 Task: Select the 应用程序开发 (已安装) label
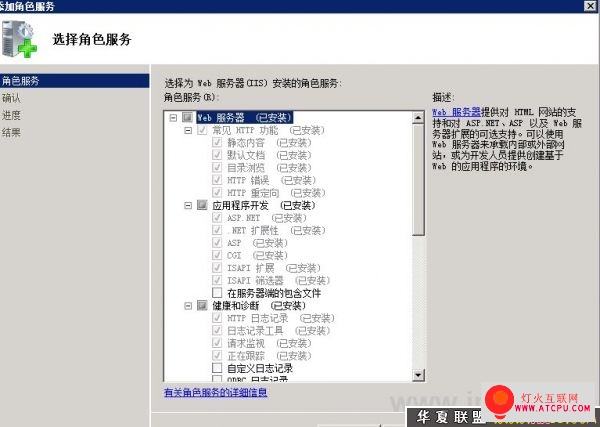264,205
